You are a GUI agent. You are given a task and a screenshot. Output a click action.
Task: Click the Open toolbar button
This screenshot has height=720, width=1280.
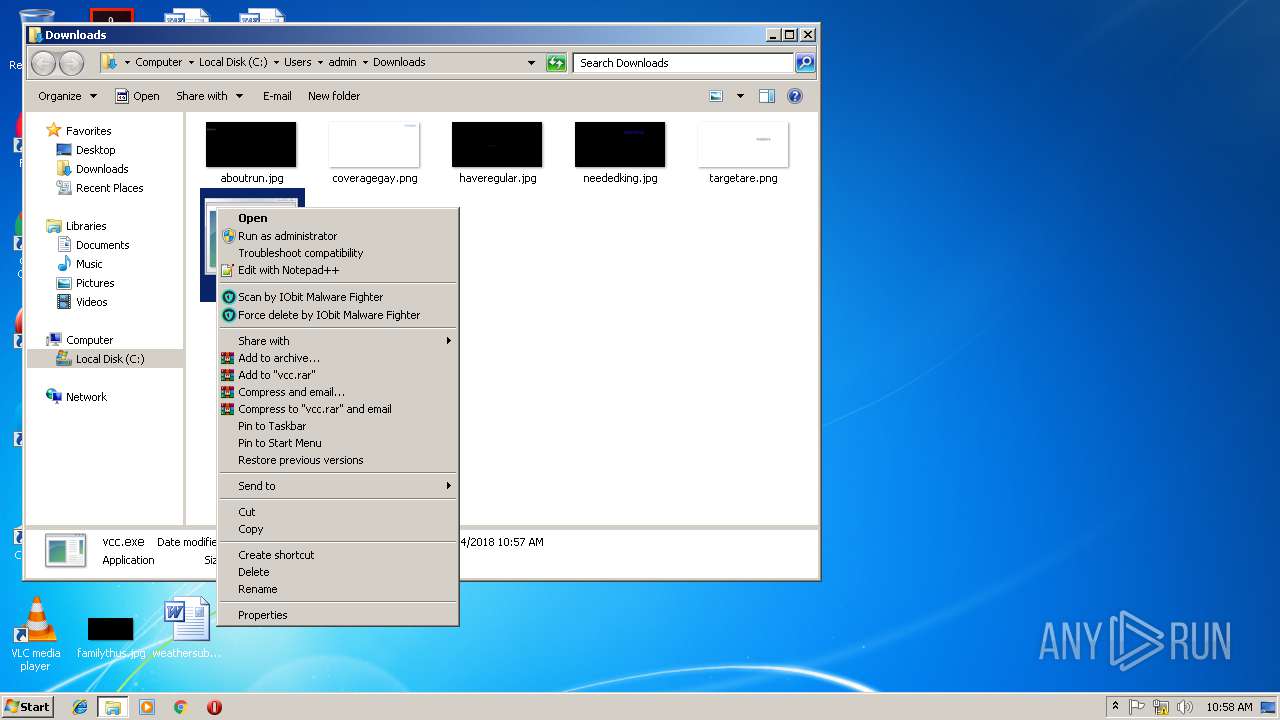137,96
